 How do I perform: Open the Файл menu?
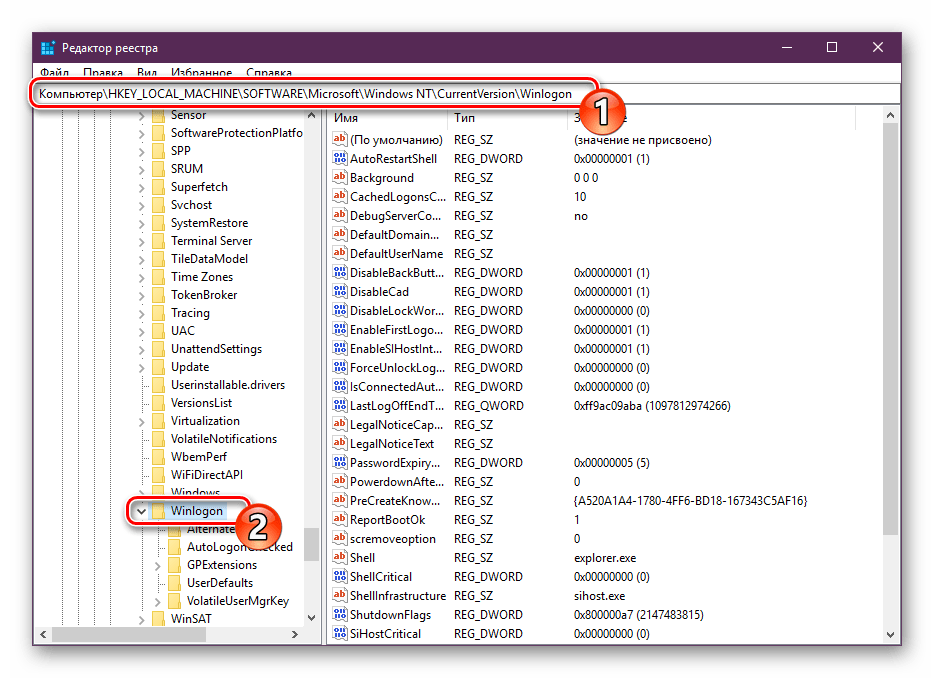point(56,73)
